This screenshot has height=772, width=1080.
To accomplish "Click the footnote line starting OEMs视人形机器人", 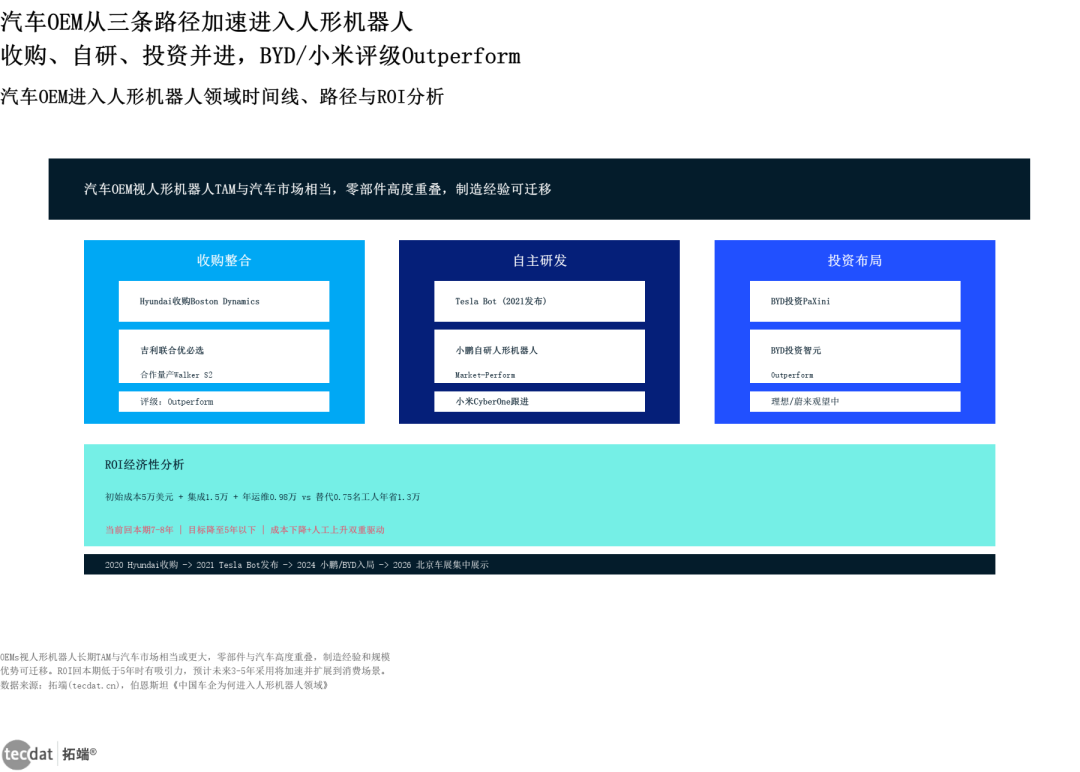I will coord(195,657).
